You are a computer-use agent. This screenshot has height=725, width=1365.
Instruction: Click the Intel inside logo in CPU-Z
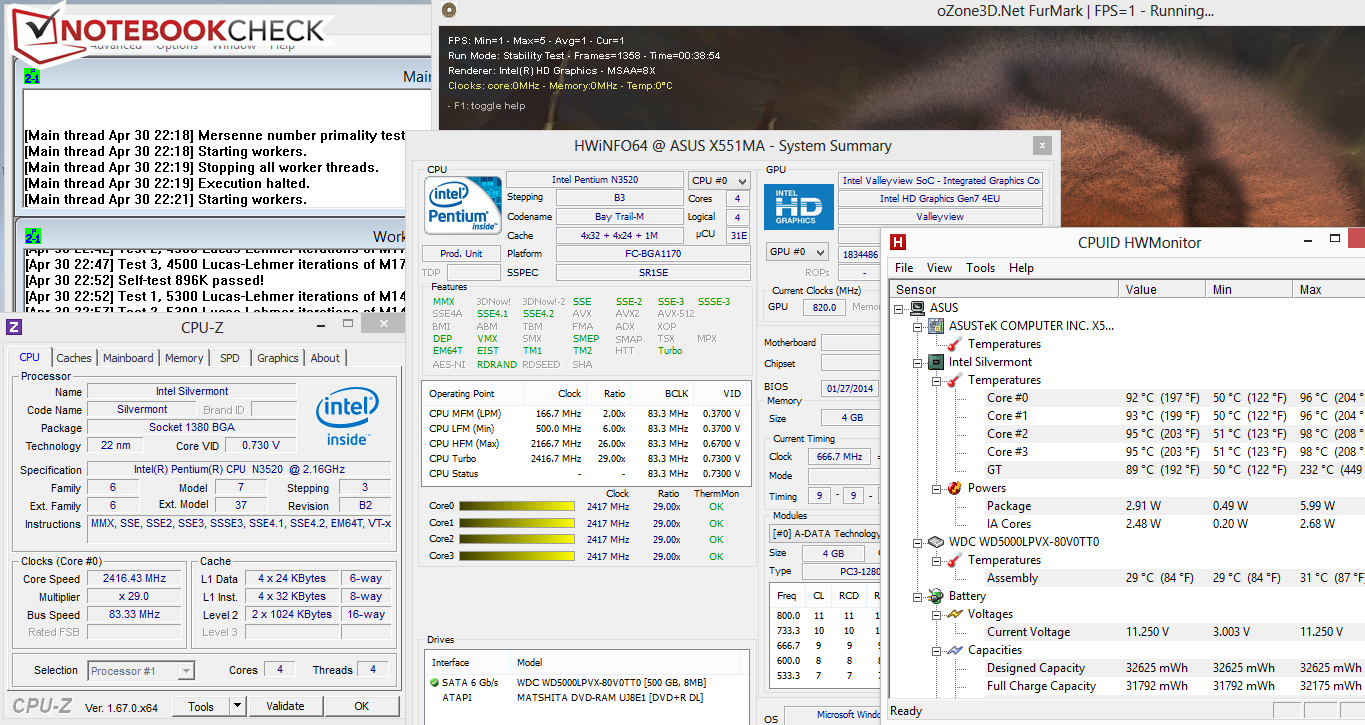pyautogui.click(x=347, y=418)
